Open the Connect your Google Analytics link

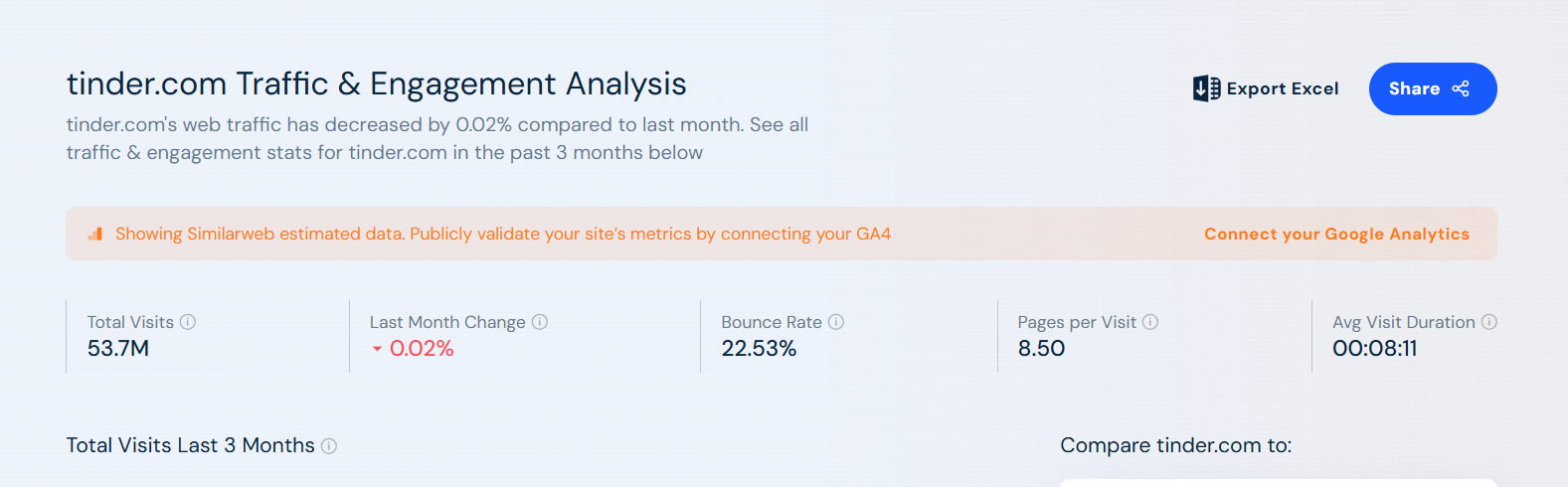[x=1336, y=234]
